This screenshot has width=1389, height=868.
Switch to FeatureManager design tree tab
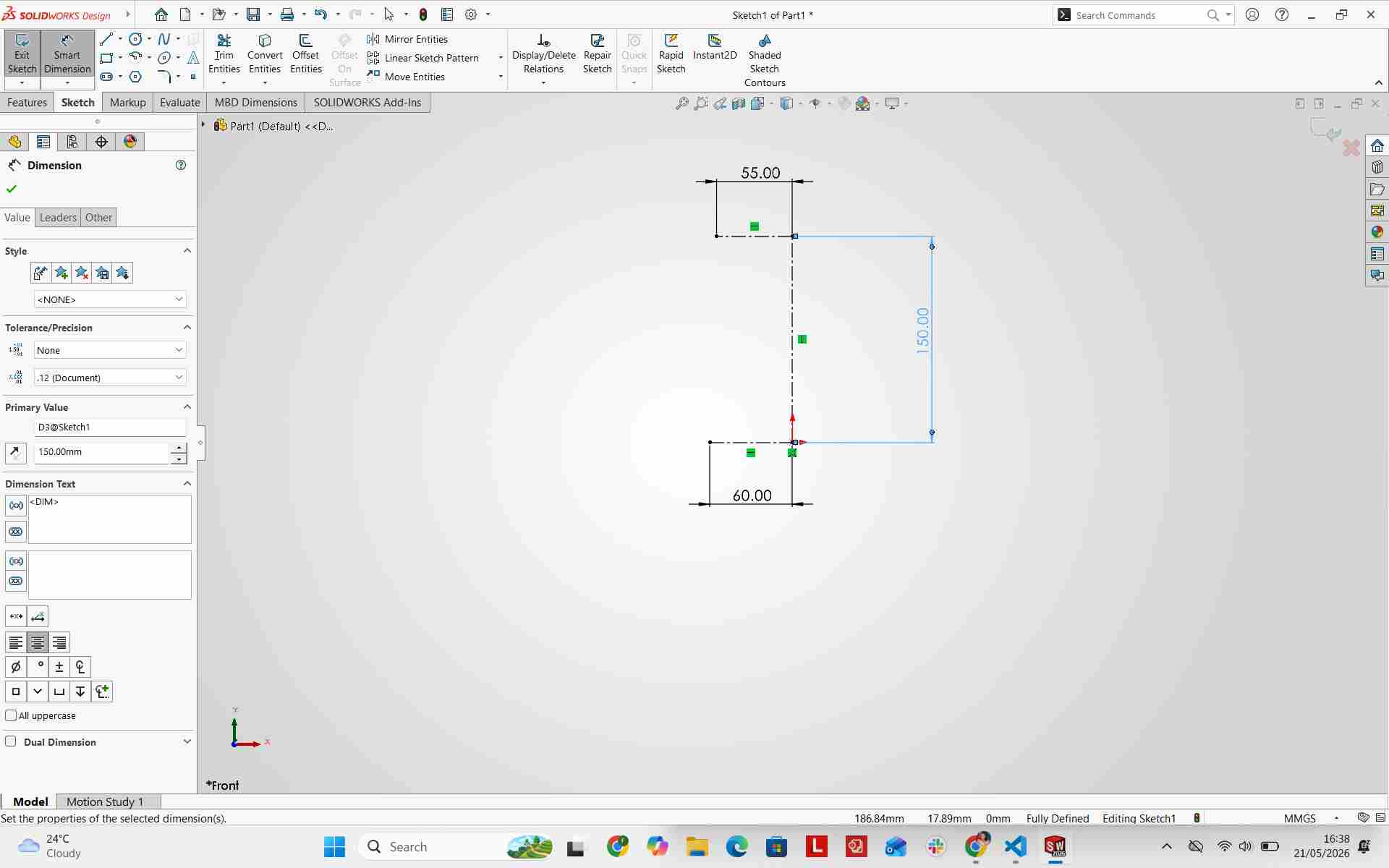tap(14, 142)
